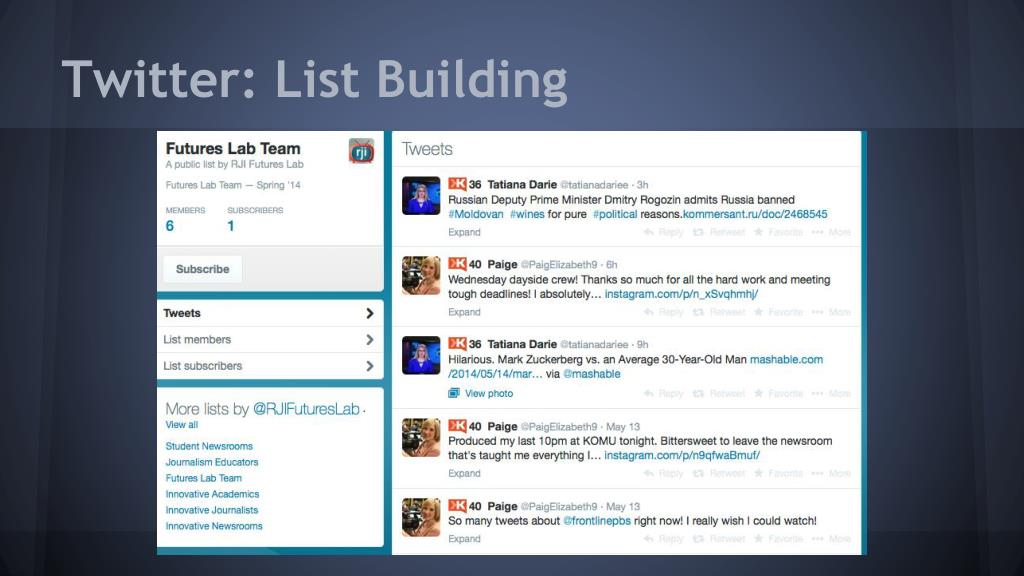Reply to the KOMU tweet

coord(664,473)
